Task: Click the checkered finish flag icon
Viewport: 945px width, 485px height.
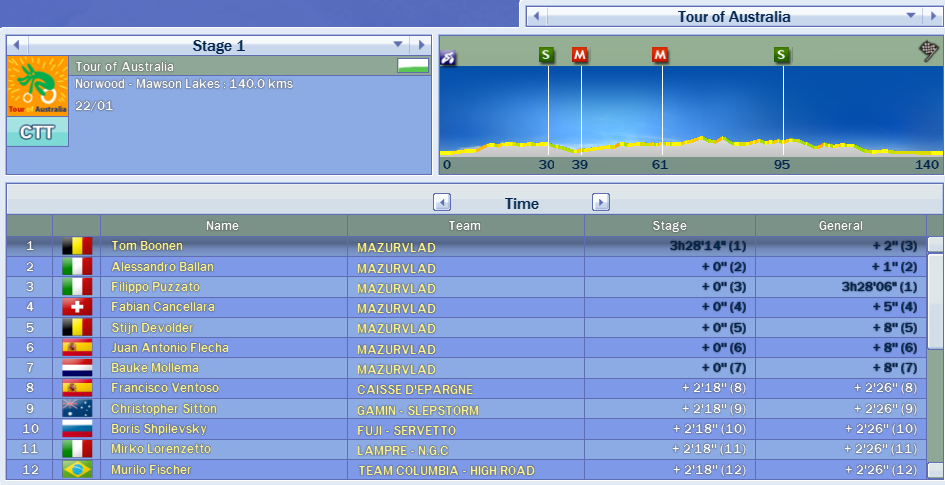Action: (928, 52)
